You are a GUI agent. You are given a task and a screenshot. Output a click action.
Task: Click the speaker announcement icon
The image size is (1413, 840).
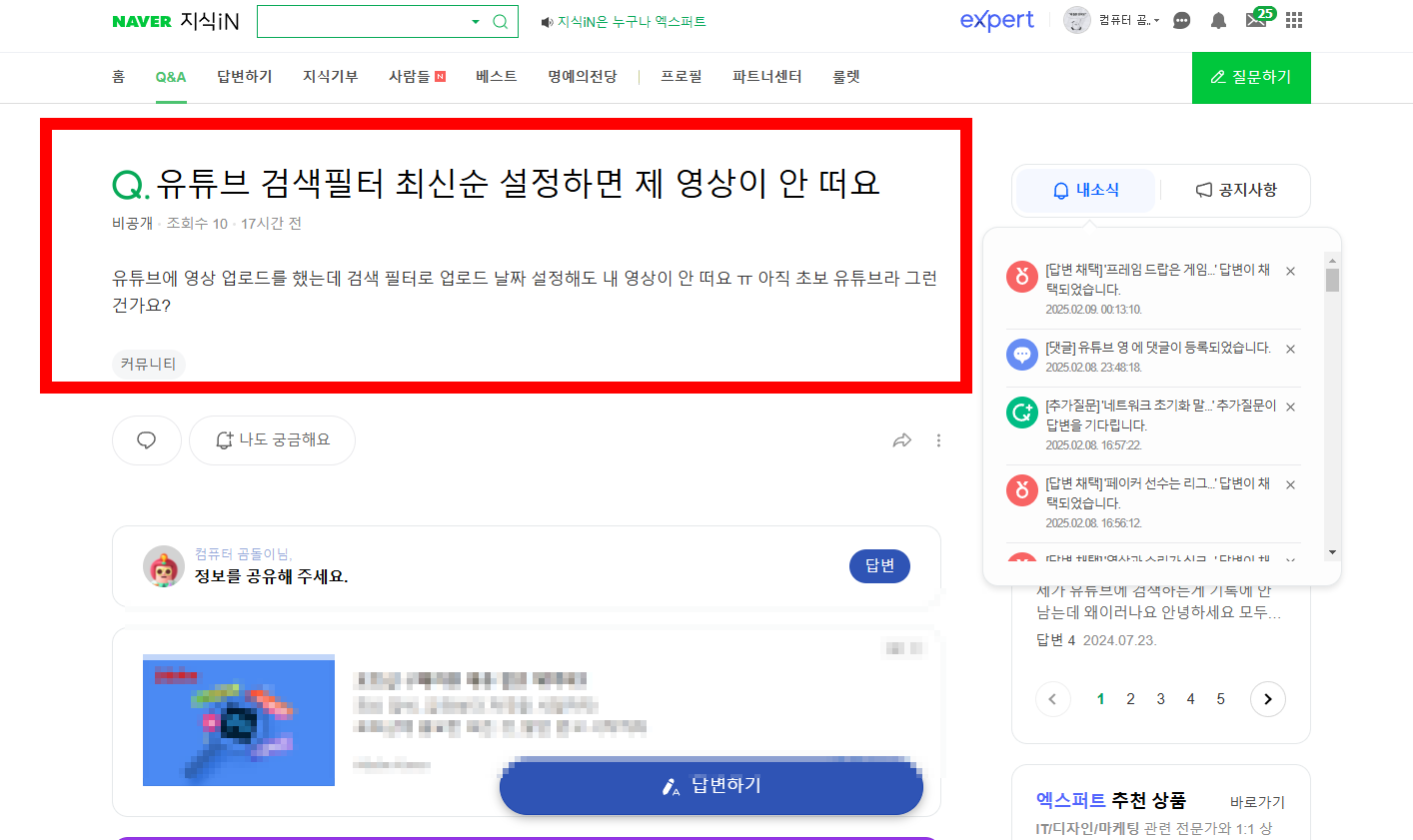pos(547,22)
